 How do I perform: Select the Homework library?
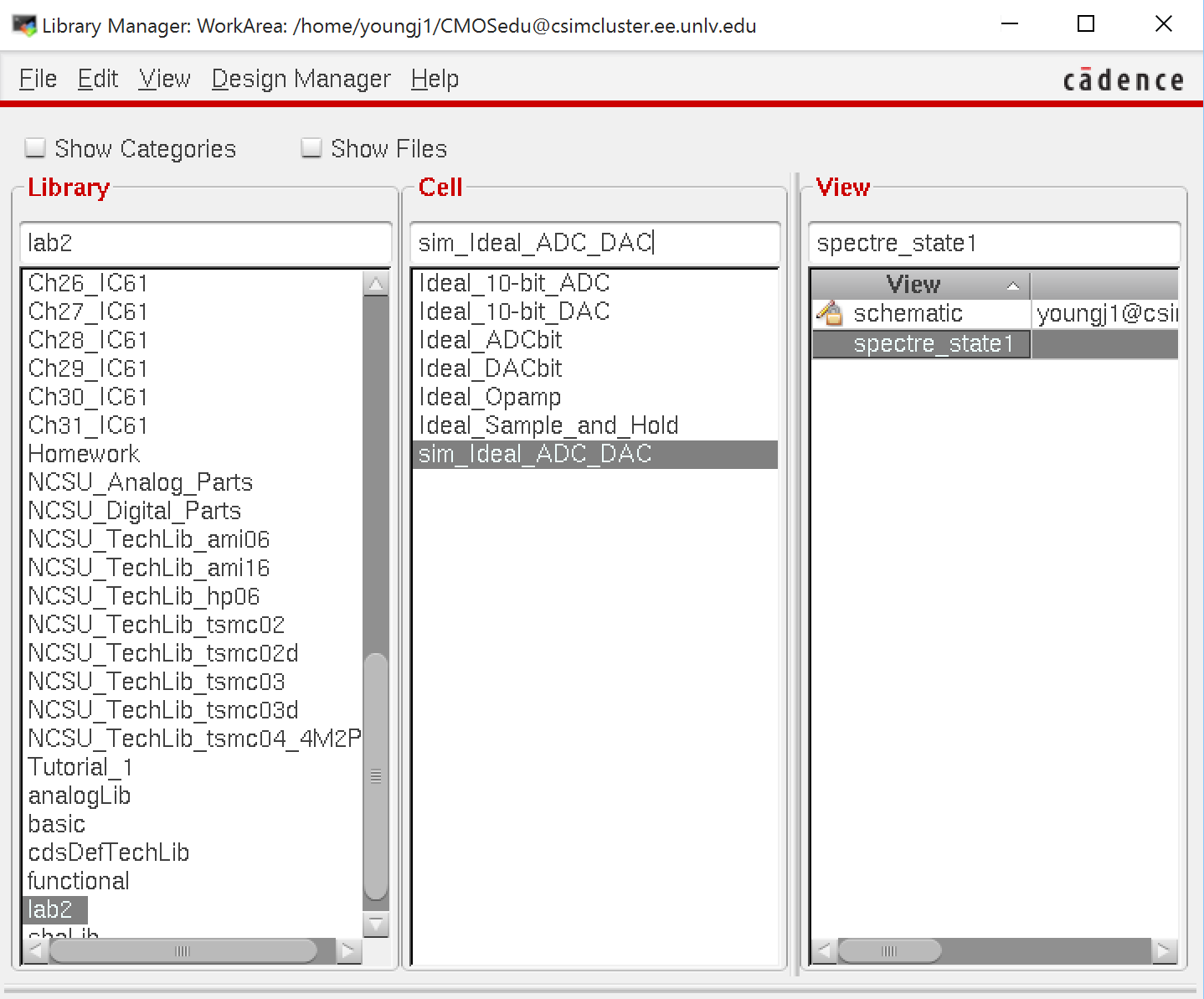coord(84,454)
